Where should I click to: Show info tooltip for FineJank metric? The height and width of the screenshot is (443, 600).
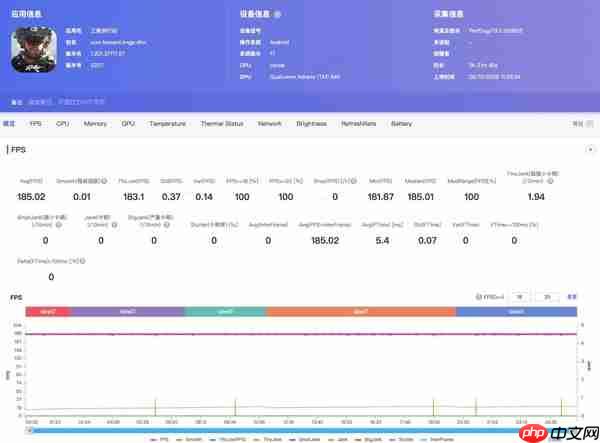pyautogui.click(x=550, y=181)
